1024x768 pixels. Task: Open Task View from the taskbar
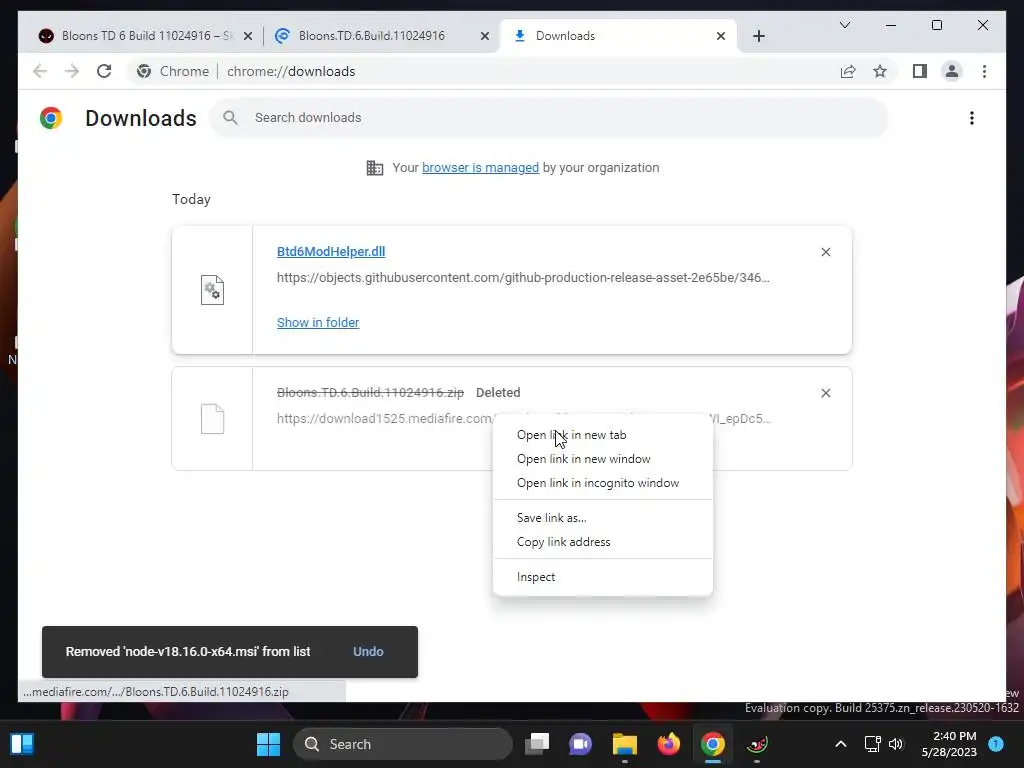tap(537, 744)
